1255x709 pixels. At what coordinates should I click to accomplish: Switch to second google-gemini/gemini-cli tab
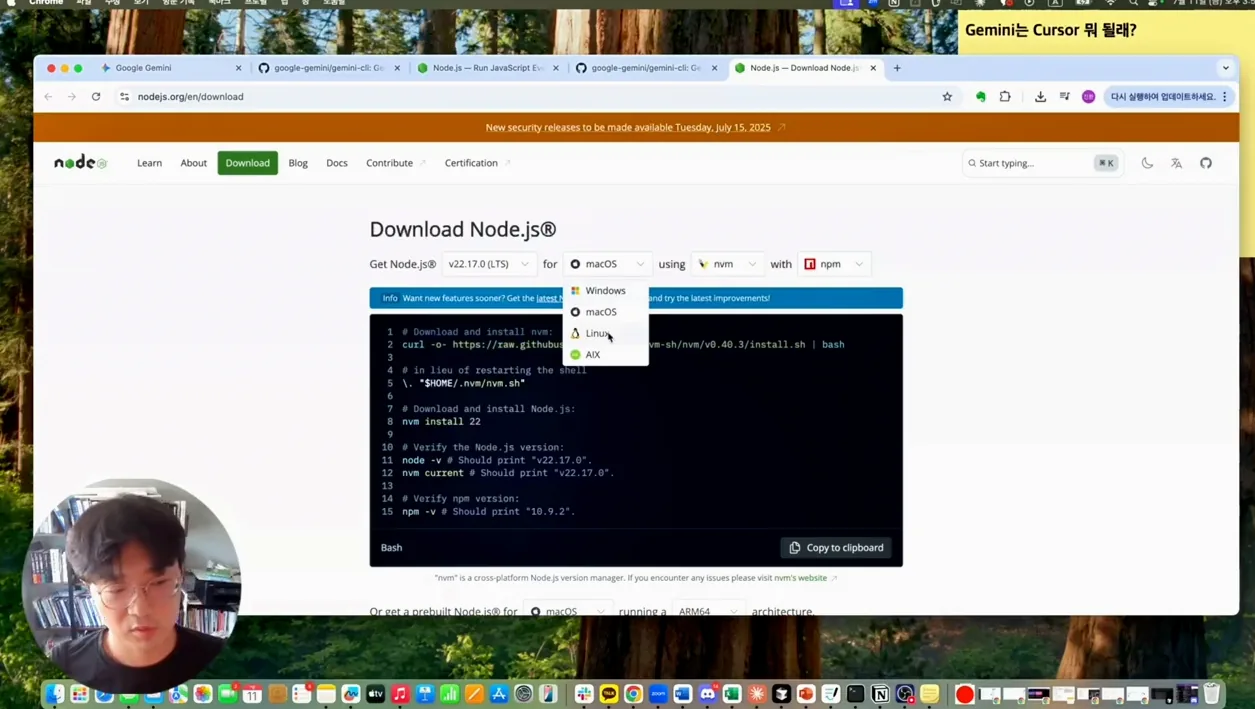click(646, 68)
